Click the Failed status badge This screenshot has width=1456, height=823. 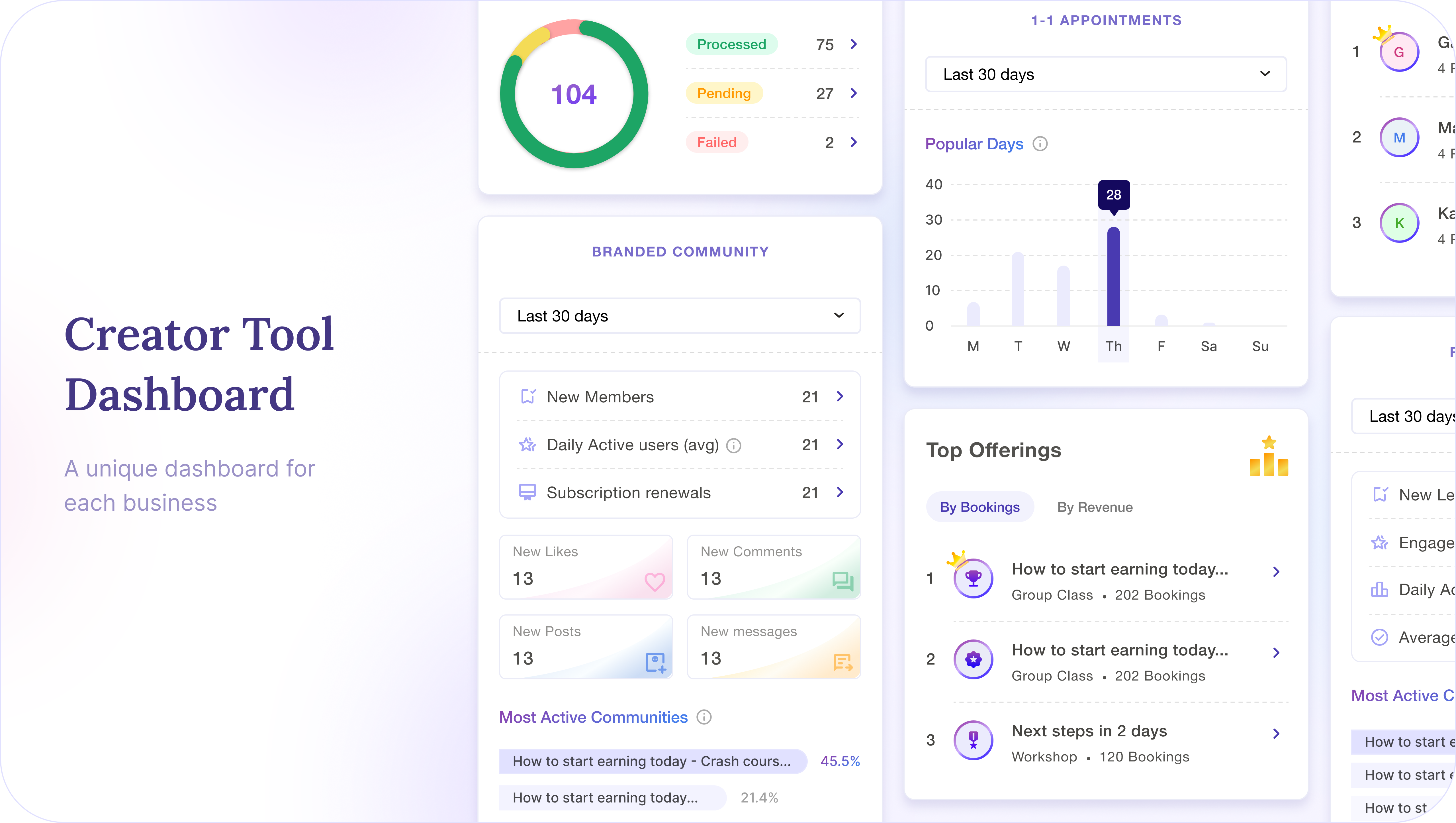pyautogui.click(x=716, y=142)
